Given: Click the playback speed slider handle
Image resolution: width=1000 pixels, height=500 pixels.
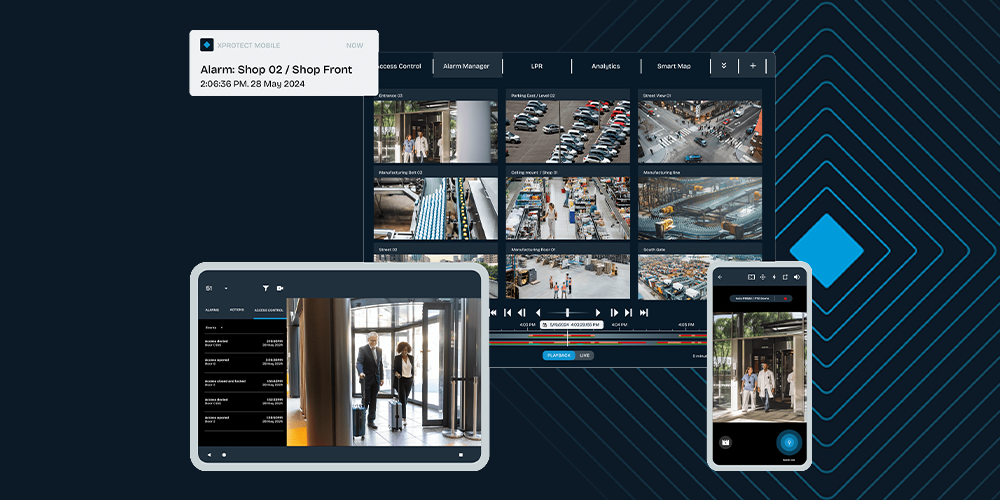Looking at the screenshot, I should 567,312.
